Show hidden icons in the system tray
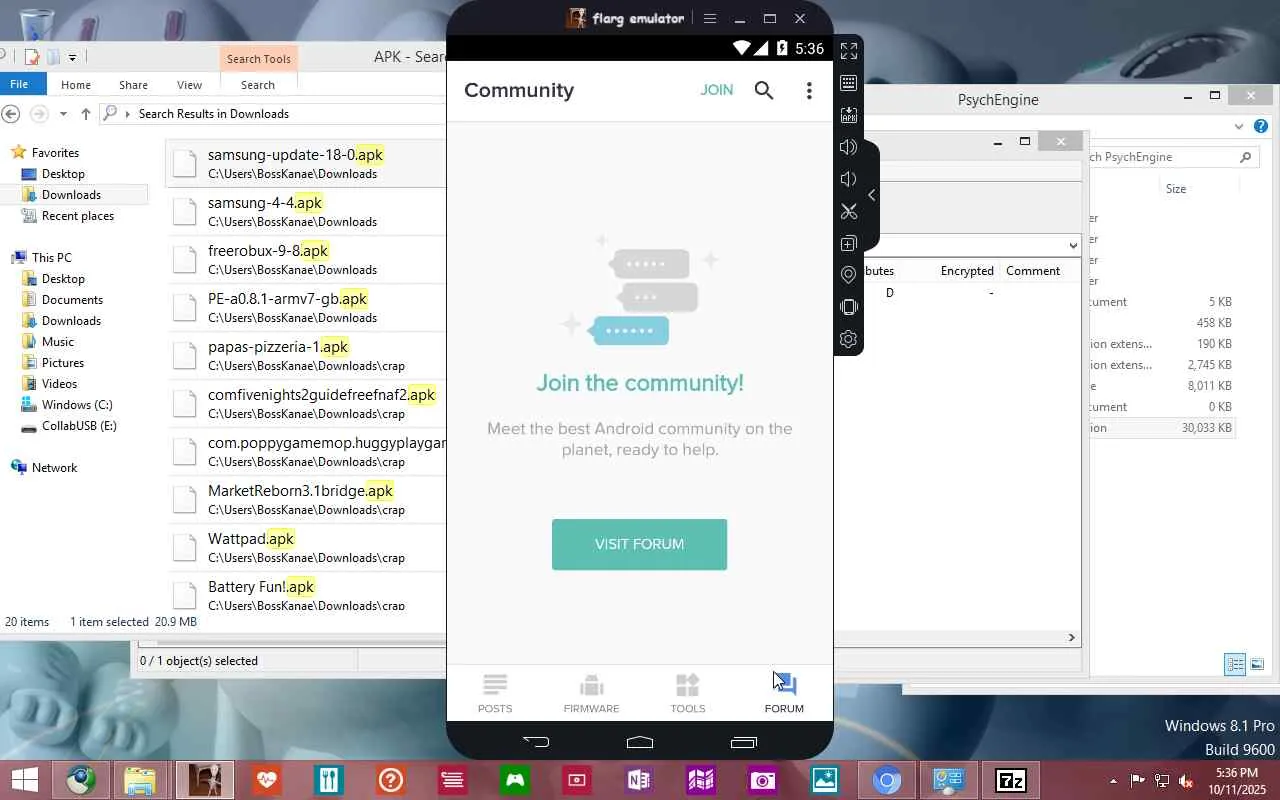Screen dimensions: 1280x800 point(1113,780)
